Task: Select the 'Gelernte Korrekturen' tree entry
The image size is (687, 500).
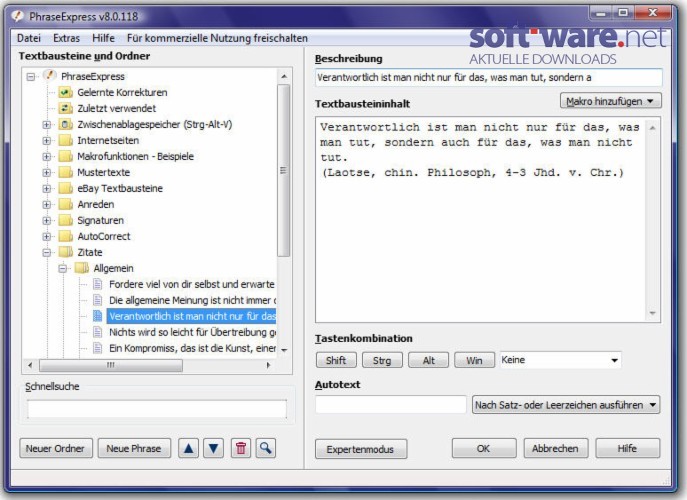Action: click(122, 92)
